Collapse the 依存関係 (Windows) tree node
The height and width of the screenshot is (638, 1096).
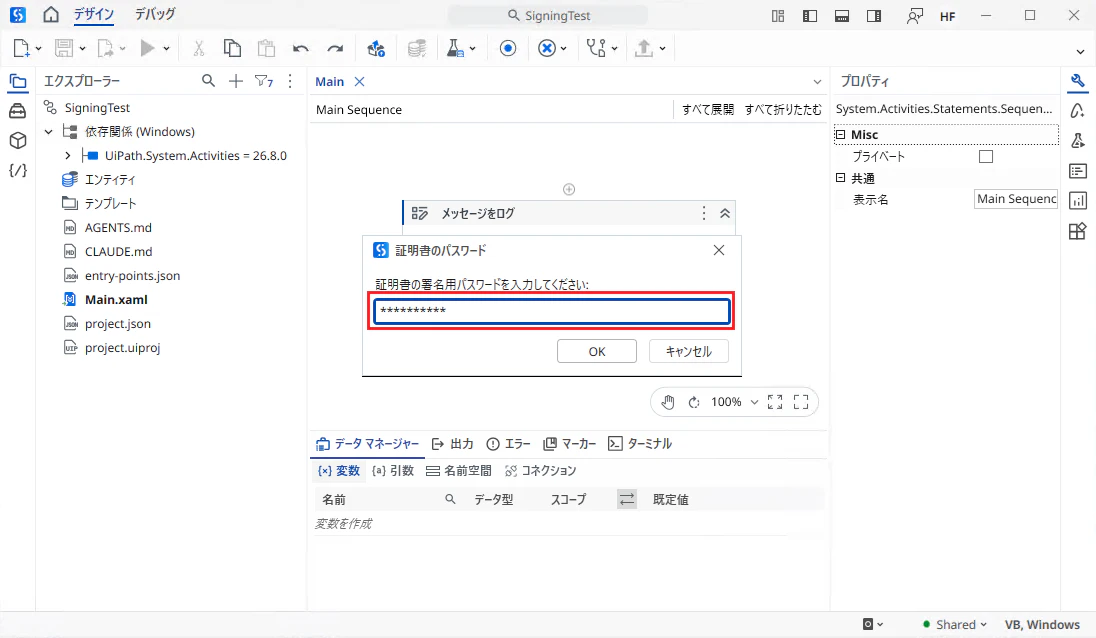(48, 131)
